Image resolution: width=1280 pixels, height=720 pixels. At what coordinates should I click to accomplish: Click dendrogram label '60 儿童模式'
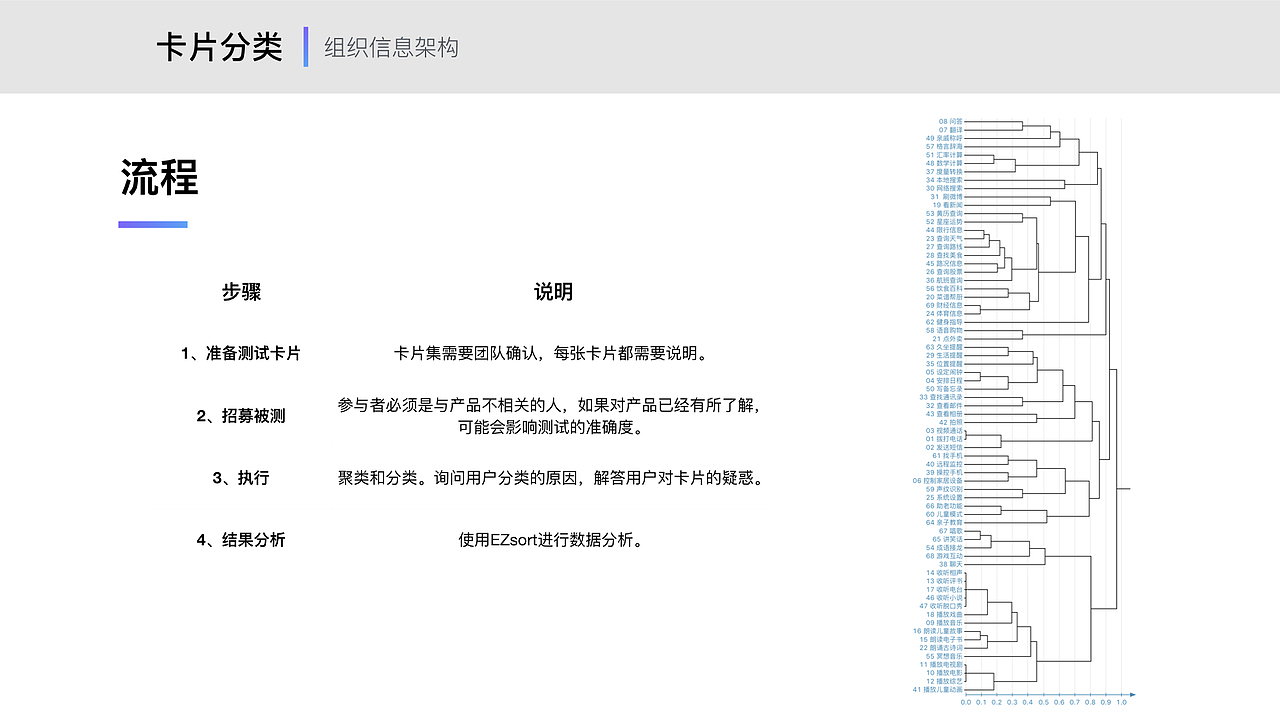point(945,514)
